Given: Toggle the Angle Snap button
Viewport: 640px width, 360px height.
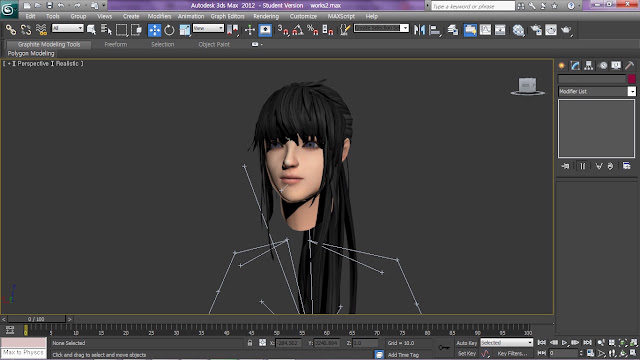Looking at the screenshot, I should pos(298,30).
